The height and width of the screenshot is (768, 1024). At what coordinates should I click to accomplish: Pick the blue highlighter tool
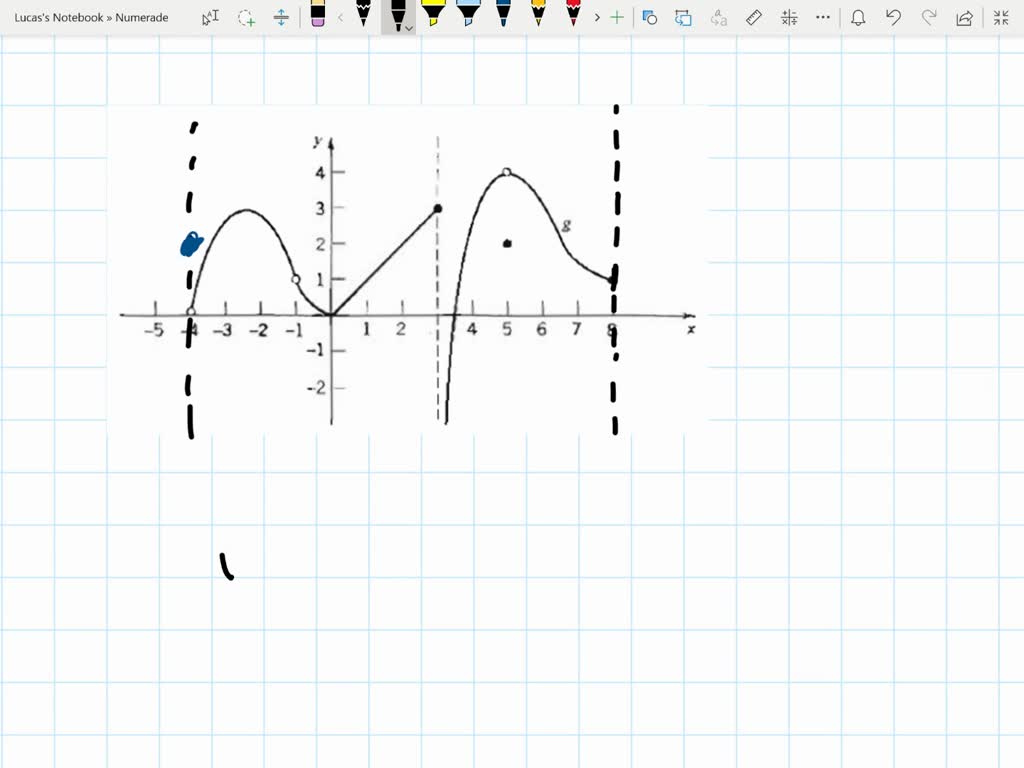click(x=468, y=17)
